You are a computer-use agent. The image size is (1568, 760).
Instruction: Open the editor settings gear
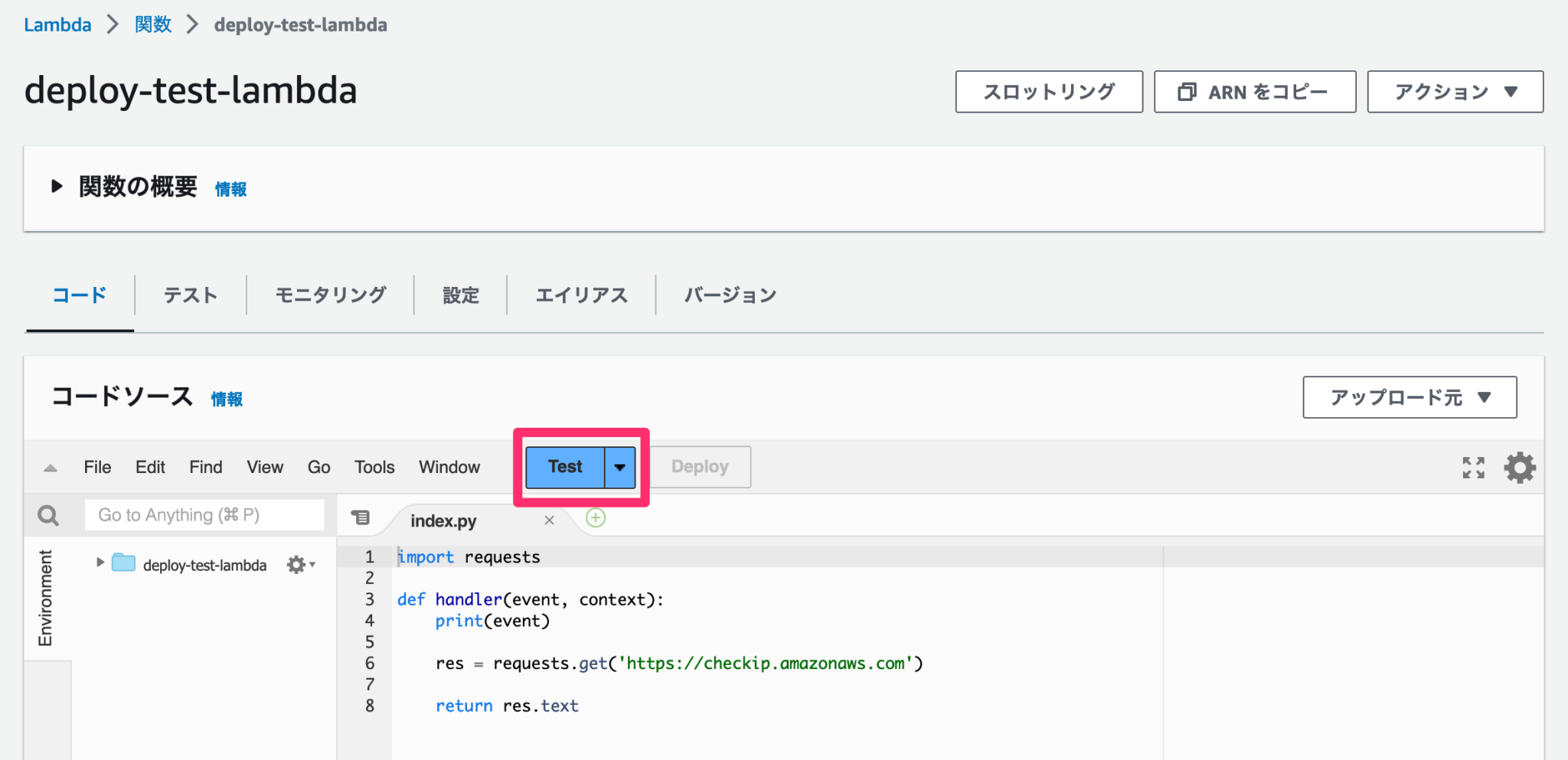point(1520,467)
